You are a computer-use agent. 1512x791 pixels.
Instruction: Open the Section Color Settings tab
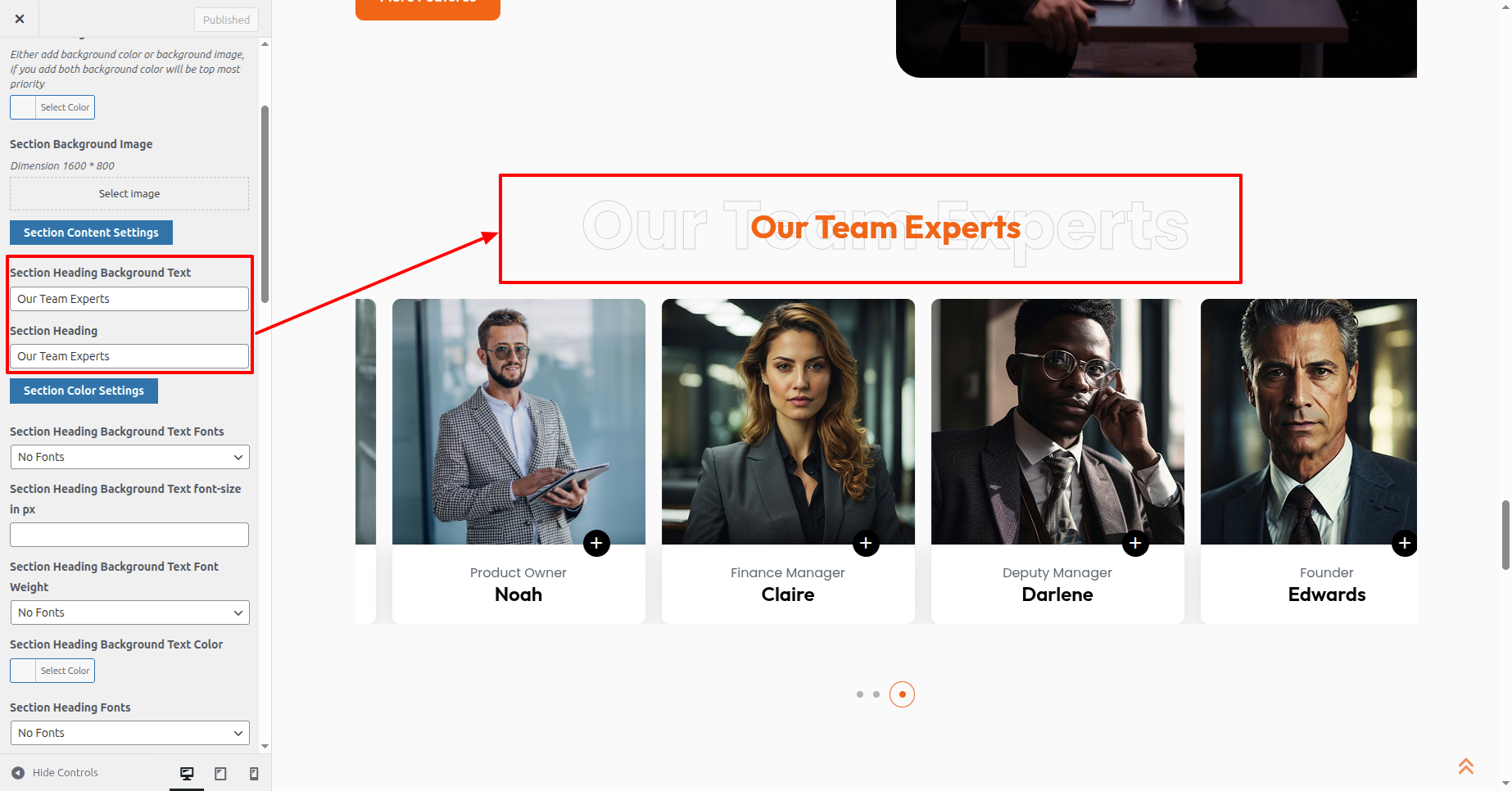click(x=84, y=391)
